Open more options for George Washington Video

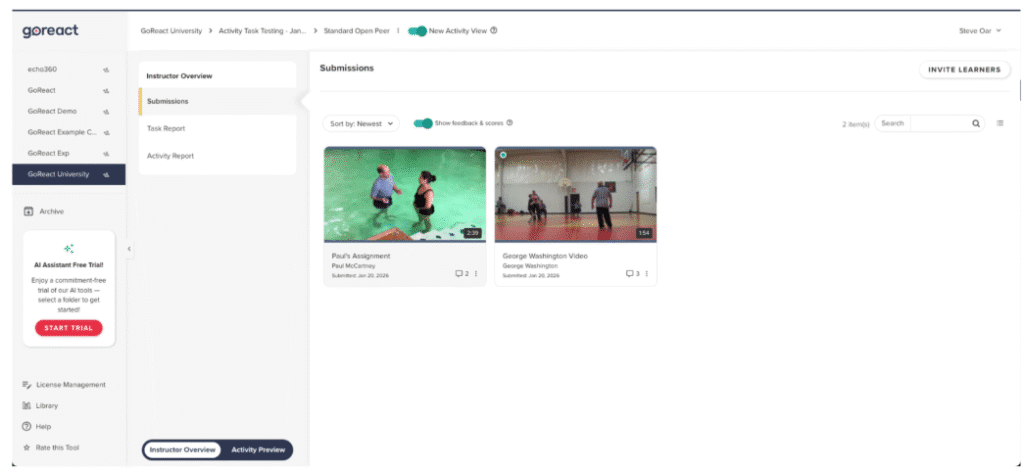[647, 273]
